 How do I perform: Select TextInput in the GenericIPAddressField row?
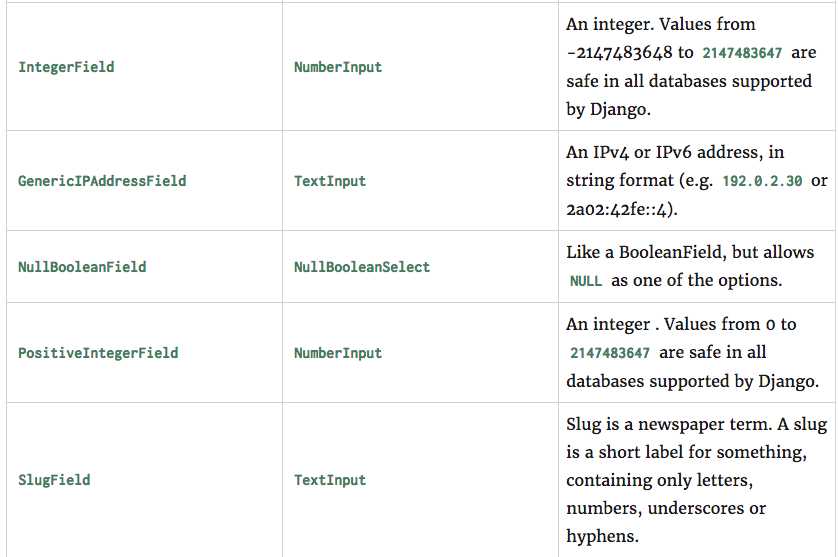(330, 181)
